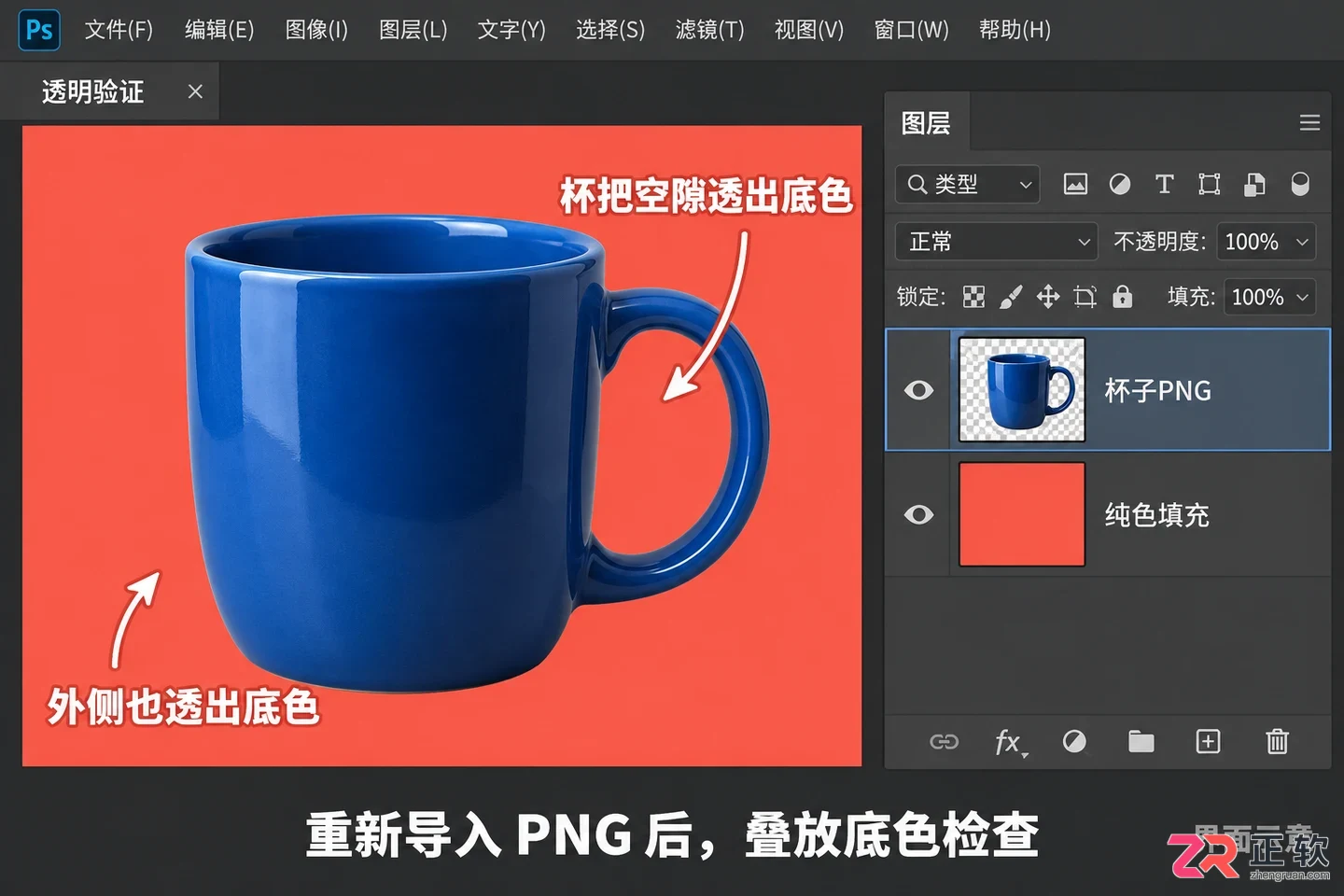1344x896 pixels.
Task: Hide the 杯子PNG layer
Action: pos(918,390)
